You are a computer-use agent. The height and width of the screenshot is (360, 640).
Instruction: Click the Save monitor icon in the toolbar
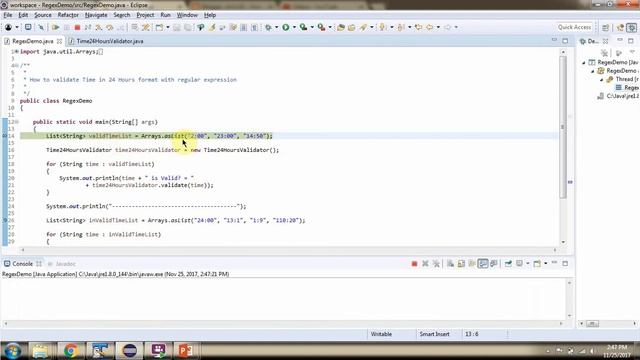(28, 27)
